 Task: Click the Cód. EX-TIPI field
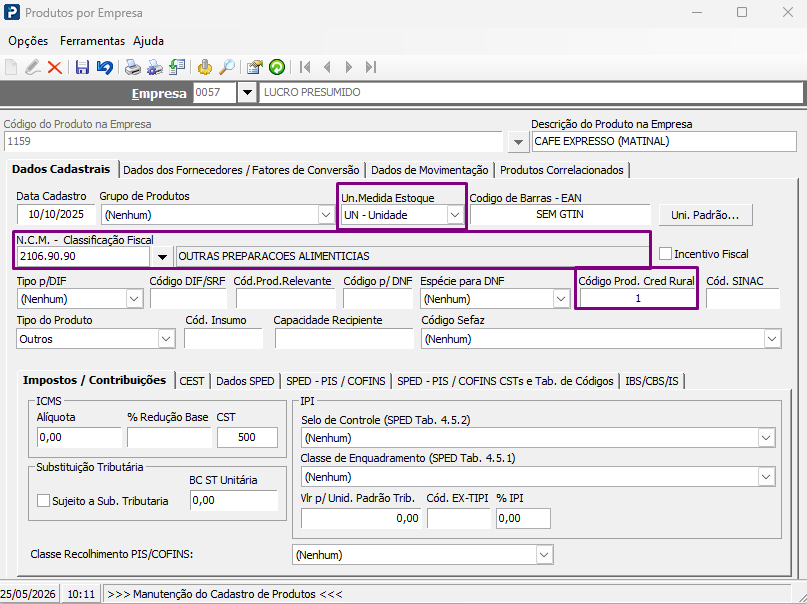pyautogui.click(x=459, y=518)
